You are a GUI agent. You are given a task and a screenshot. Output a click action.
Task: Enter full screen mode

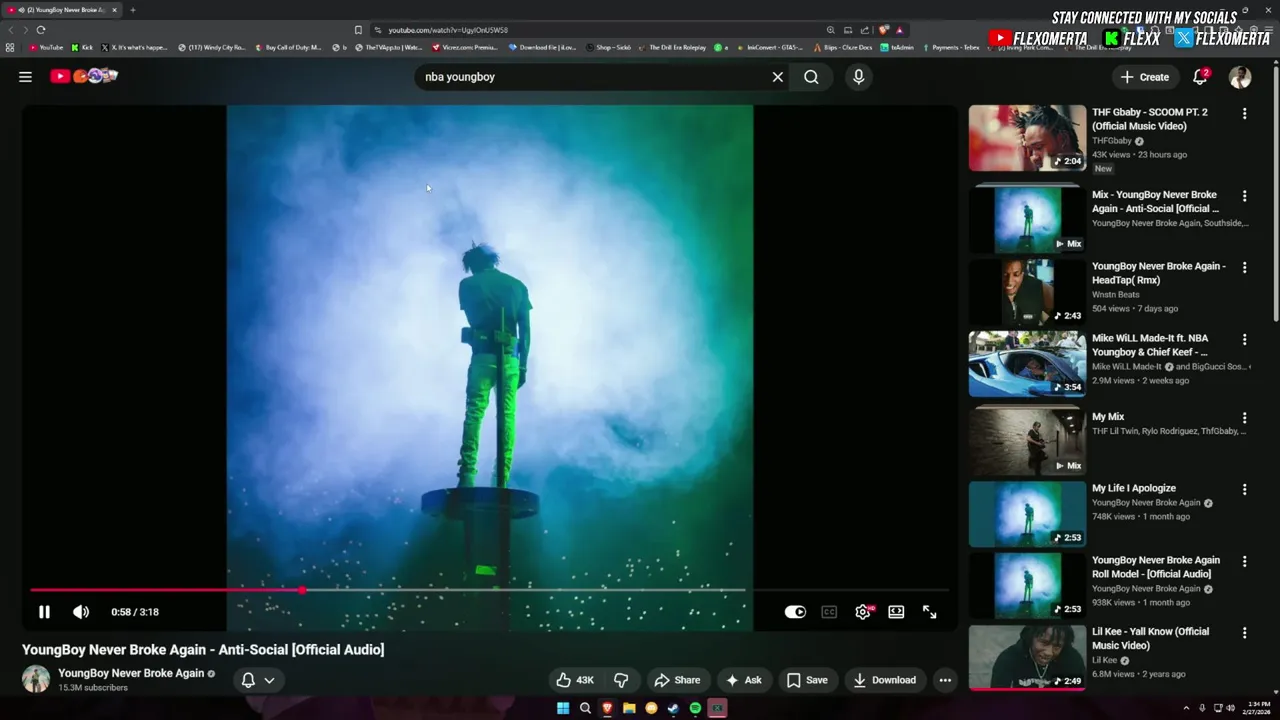(929, 612)
